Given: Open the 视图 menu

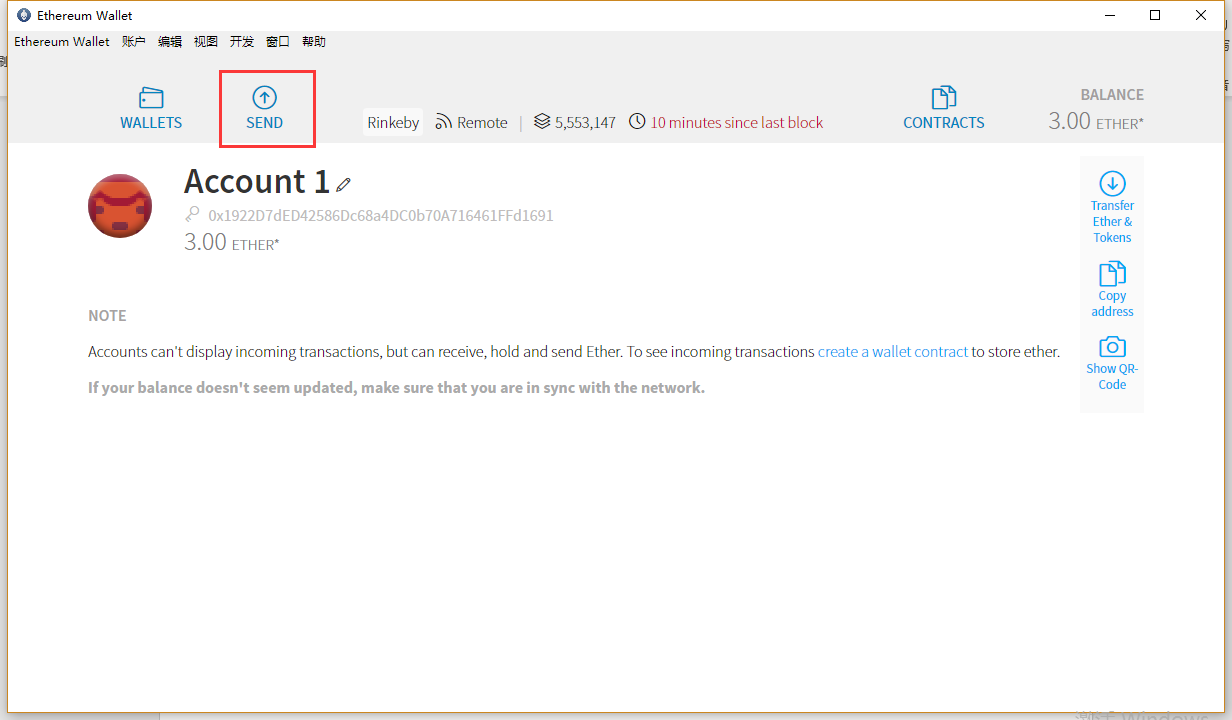Looking at the screenshot, I should 206,42.
